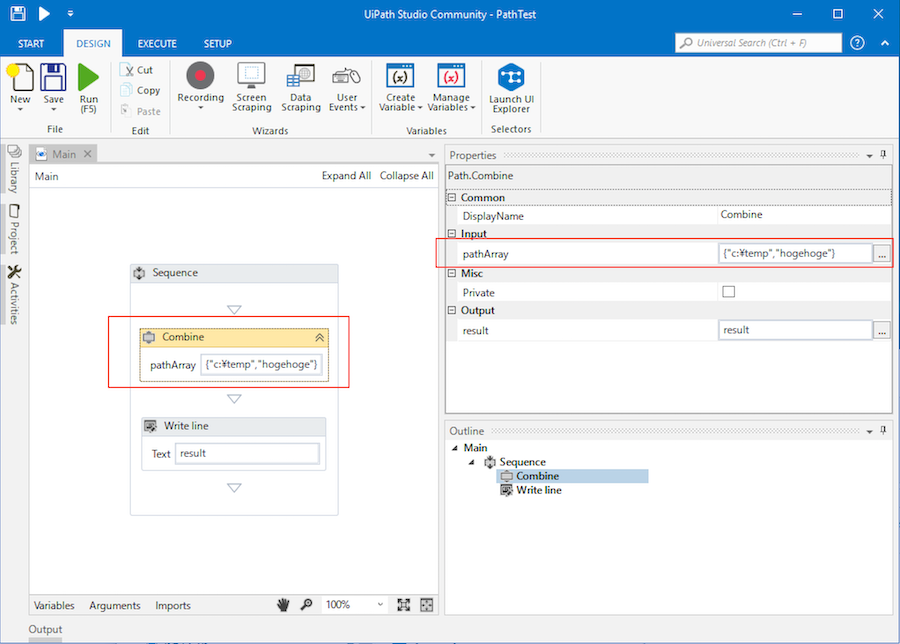Open User Events dropdown

click(347, 87)
